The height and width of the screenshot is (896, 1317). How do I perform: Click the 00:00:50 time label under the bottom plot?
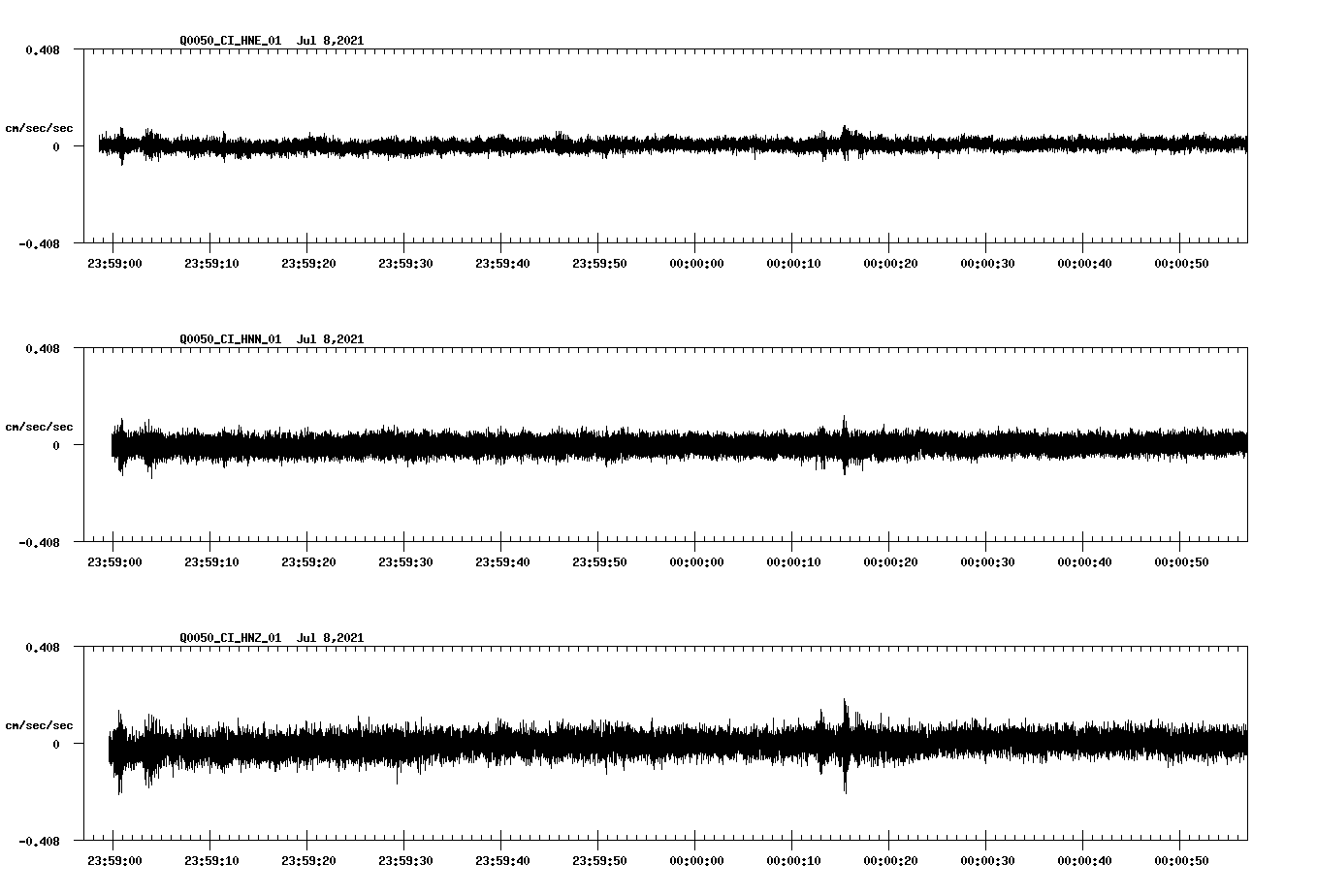click(1183, 859)
